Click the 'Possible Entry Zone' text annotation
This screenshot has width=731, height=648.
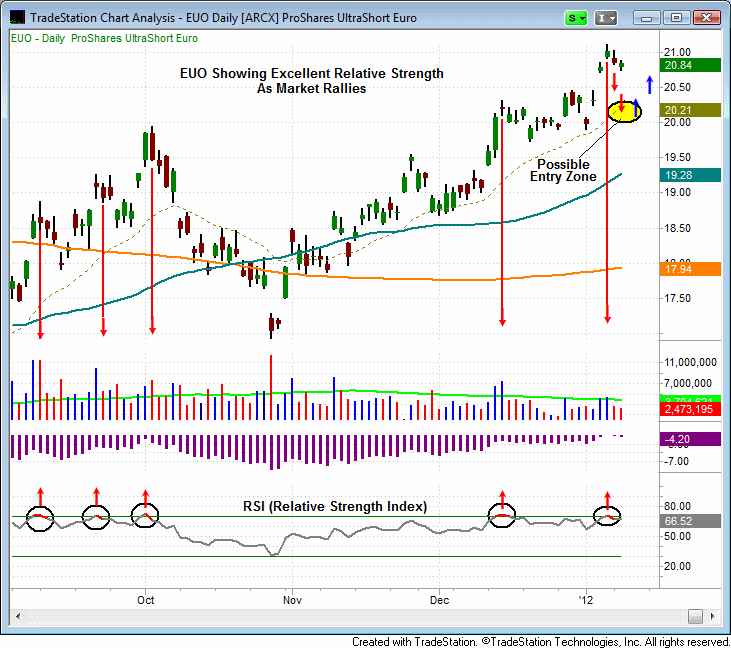[563, 171]
